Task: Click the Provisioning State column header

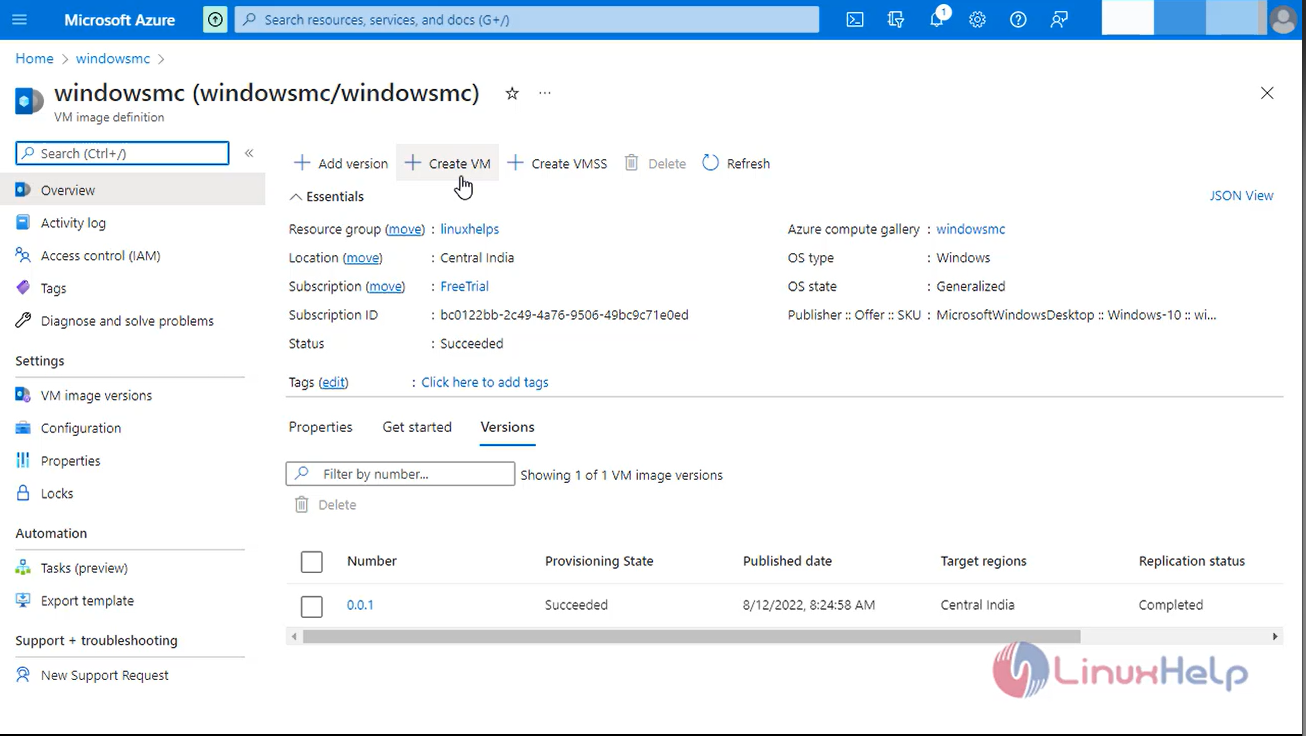Action: coord(599,561)
